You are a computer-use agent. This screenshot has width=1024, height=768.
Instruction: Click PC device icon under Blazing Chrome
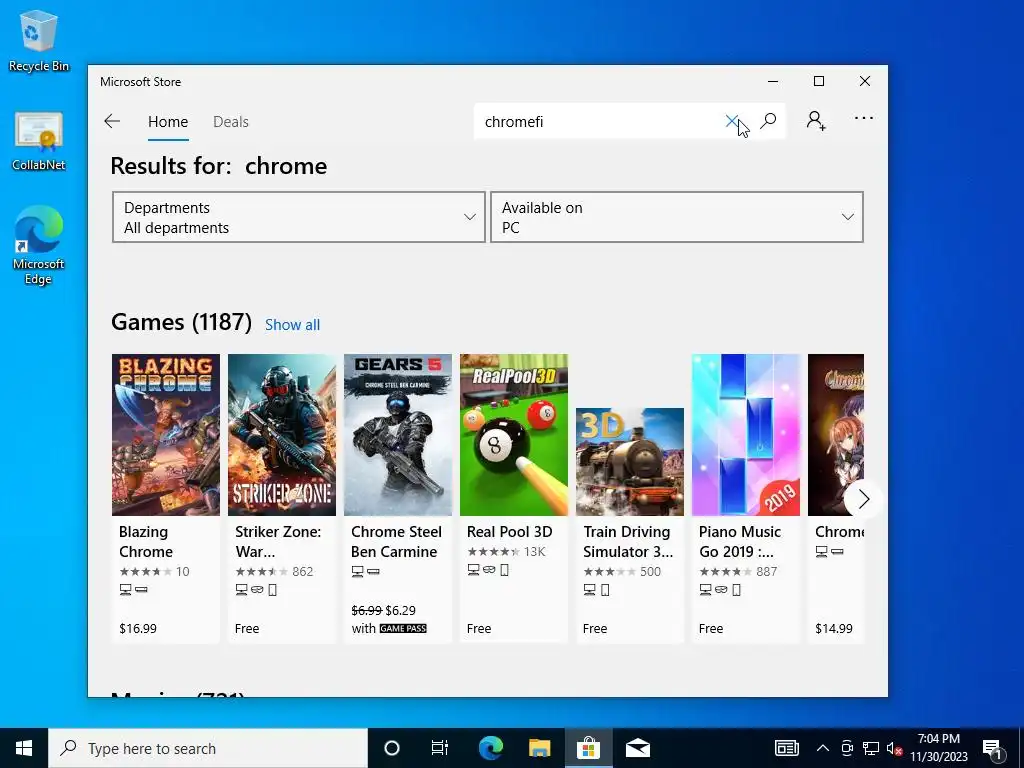(x=125, y=590)
